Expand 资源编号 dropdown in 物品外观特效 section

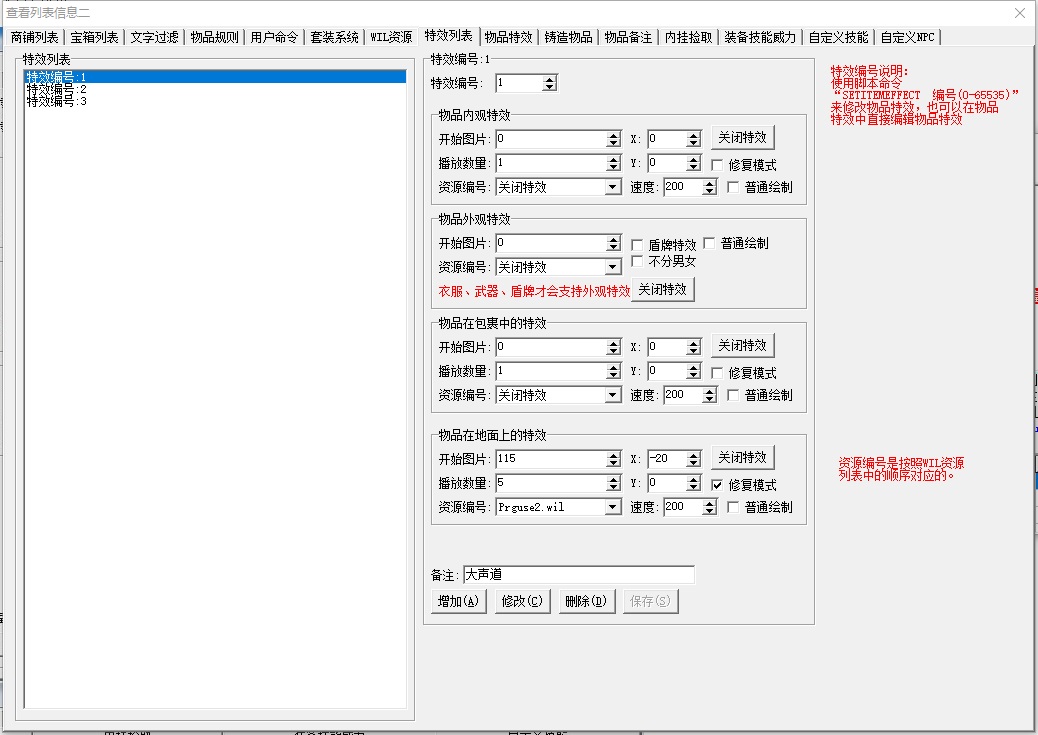coord(613,267)
